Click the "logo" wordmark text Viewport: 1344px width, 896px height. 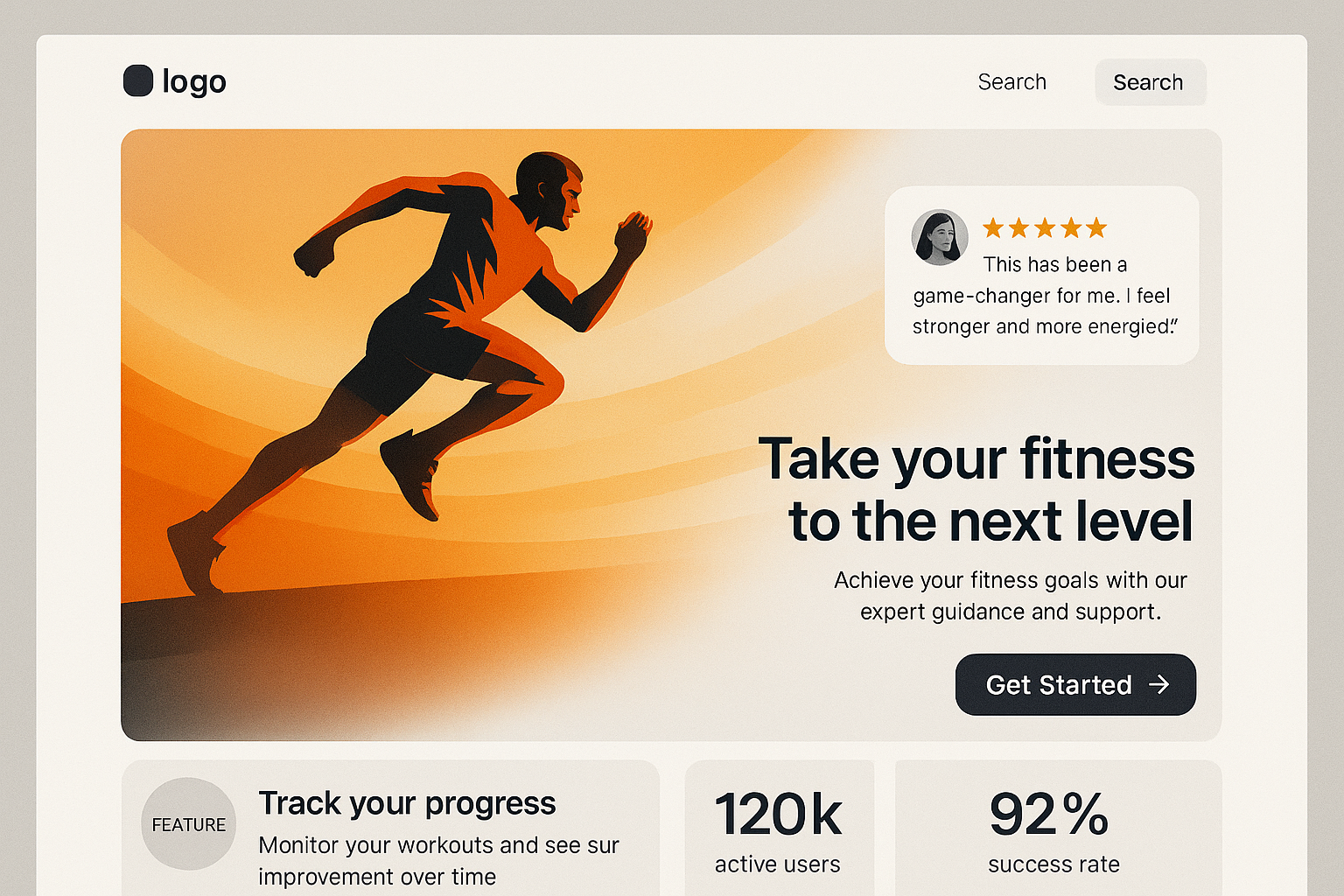tap(194, 81)
